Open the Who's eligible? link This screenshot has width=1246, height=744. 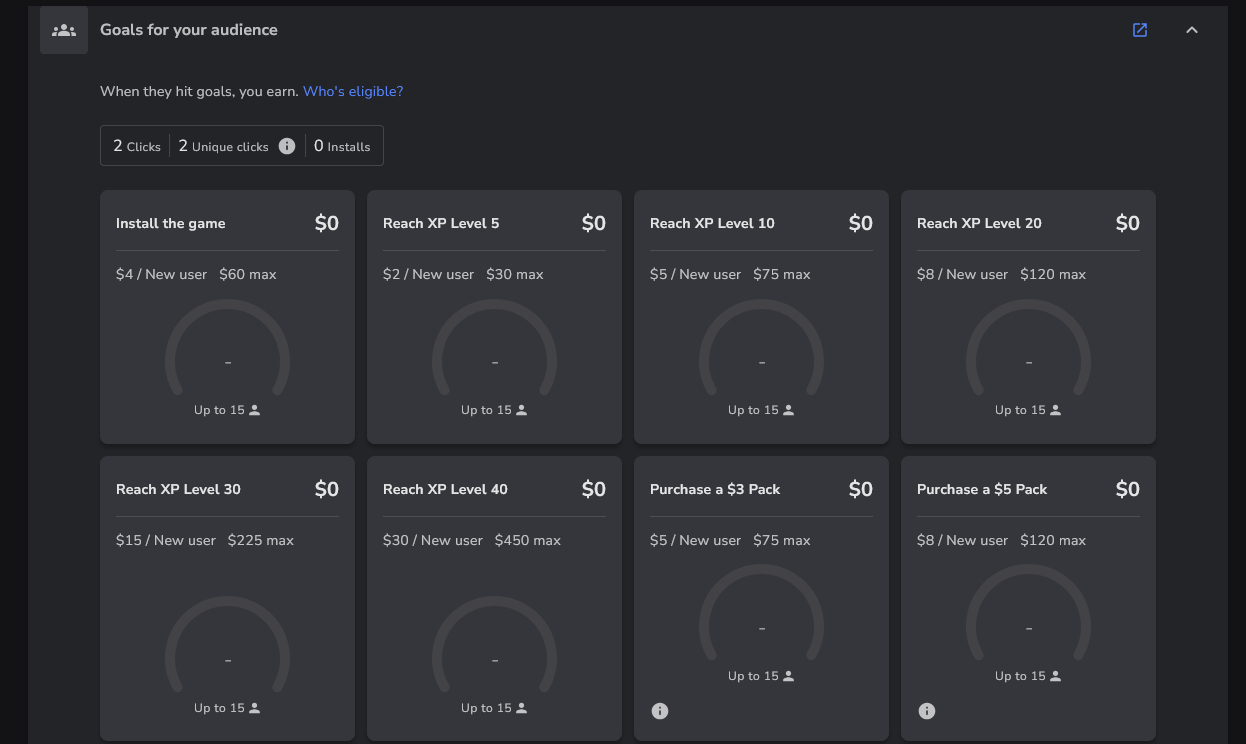[x=353, y=91]
